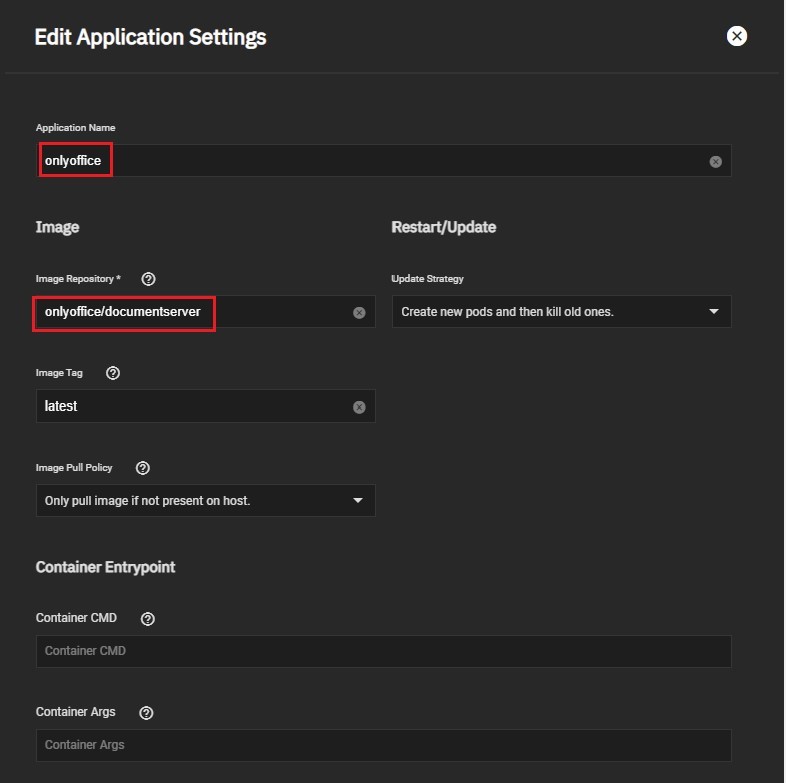This screenshot has height=783, width=786.
Task: Click the Application Name label
Action: pos(75,128)
